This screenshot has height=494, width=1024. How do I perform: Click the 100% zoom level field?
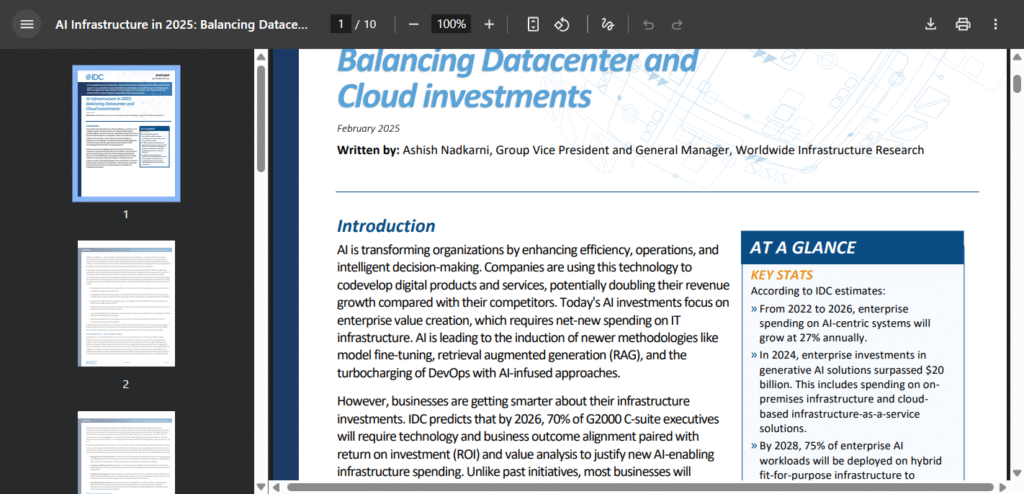coord(451,24)
